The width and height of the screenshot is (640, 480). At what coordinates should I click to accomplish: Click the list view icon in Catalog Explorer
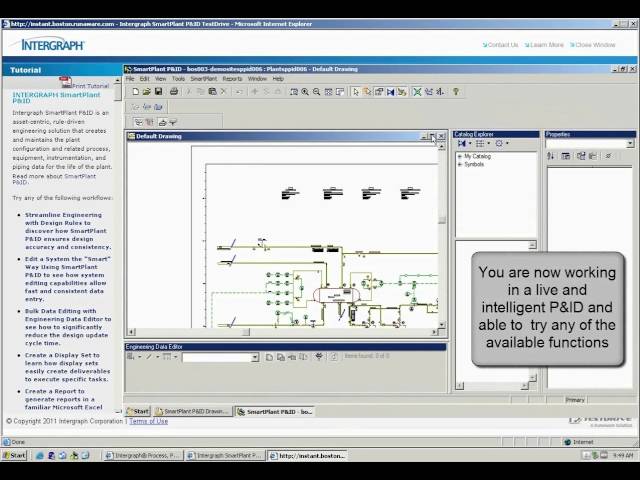(480, 143)
